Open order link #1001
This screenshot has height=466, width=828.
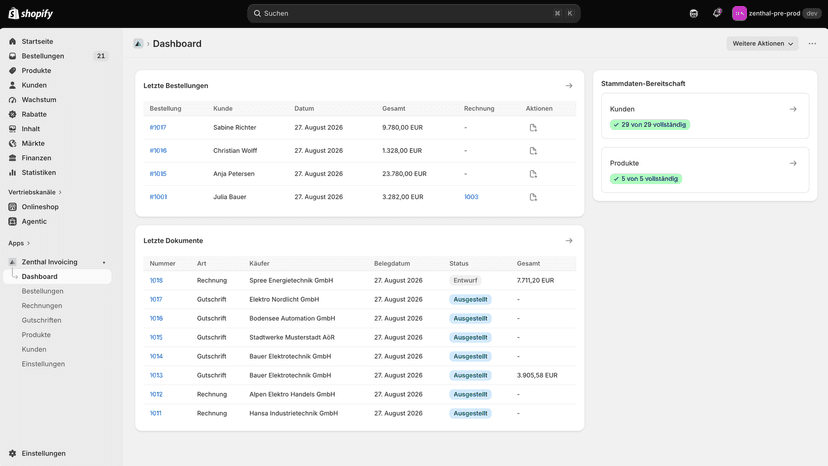pyautogui.click(x=158, y=197)
